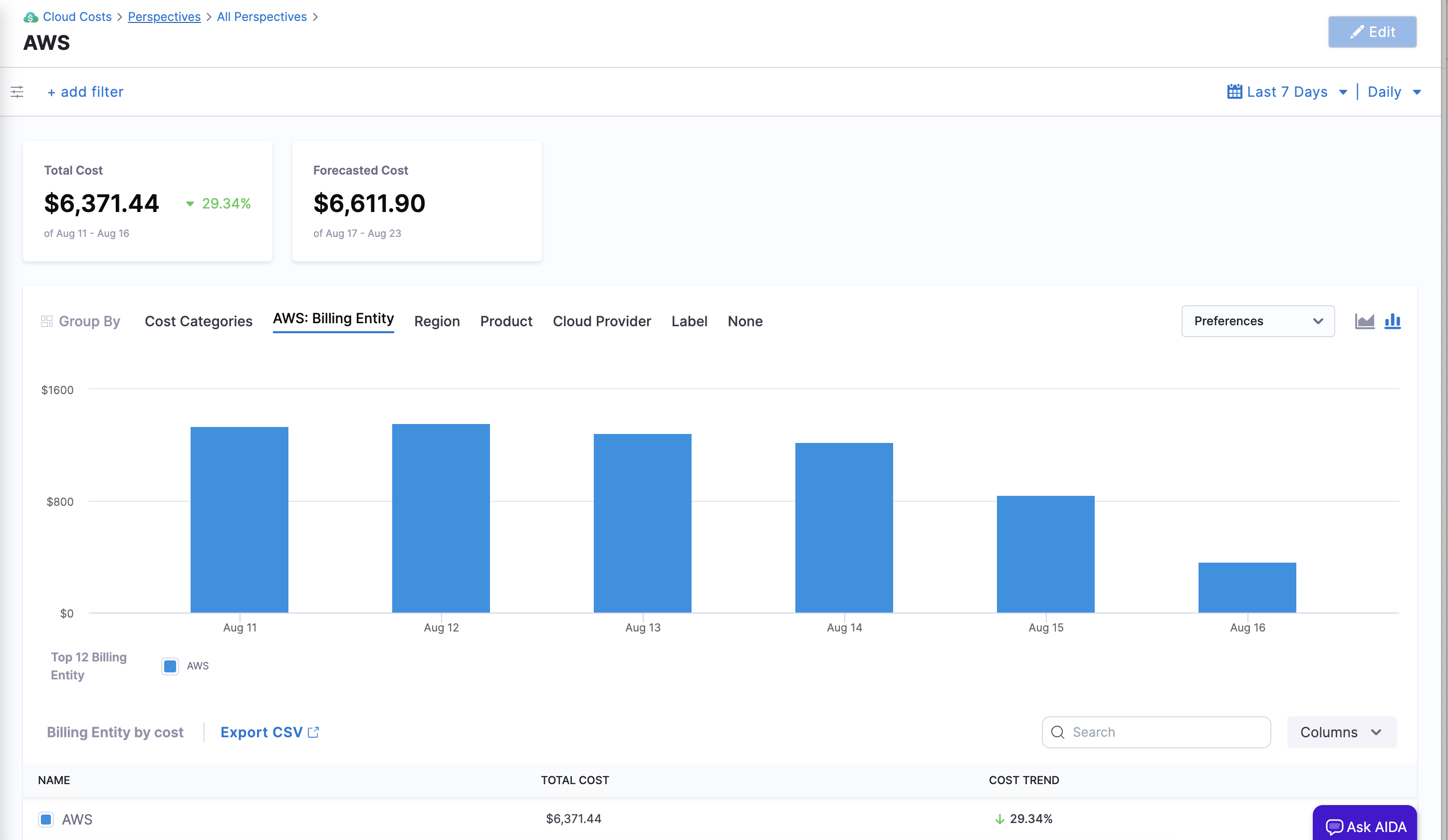Click the Aug 14 bar in the chart
This screenshot has height=840, width=1448.
844,528
